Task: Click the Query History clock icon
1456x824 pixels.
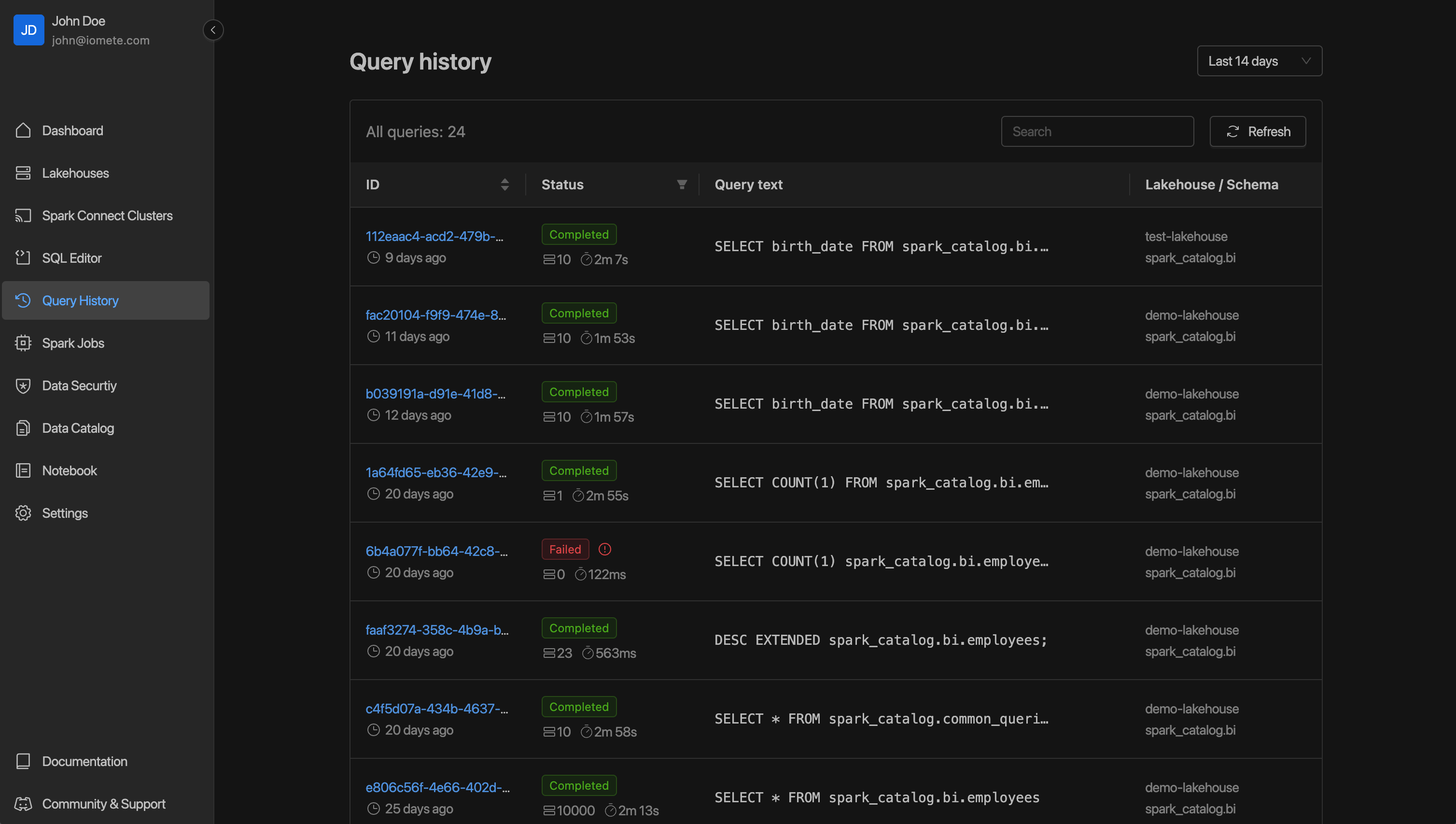Action: 23,300
